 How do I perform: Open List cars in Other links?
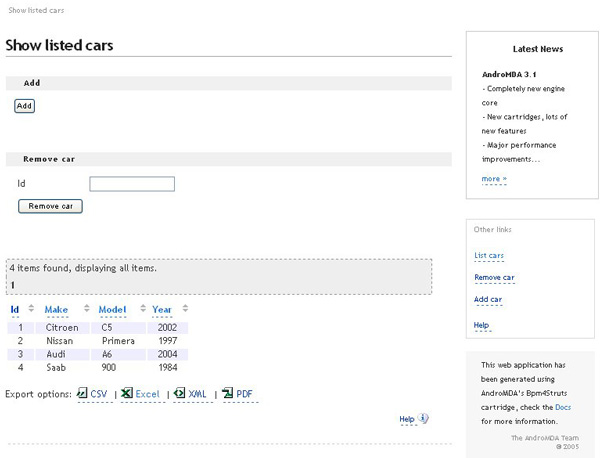pos(489,255)
